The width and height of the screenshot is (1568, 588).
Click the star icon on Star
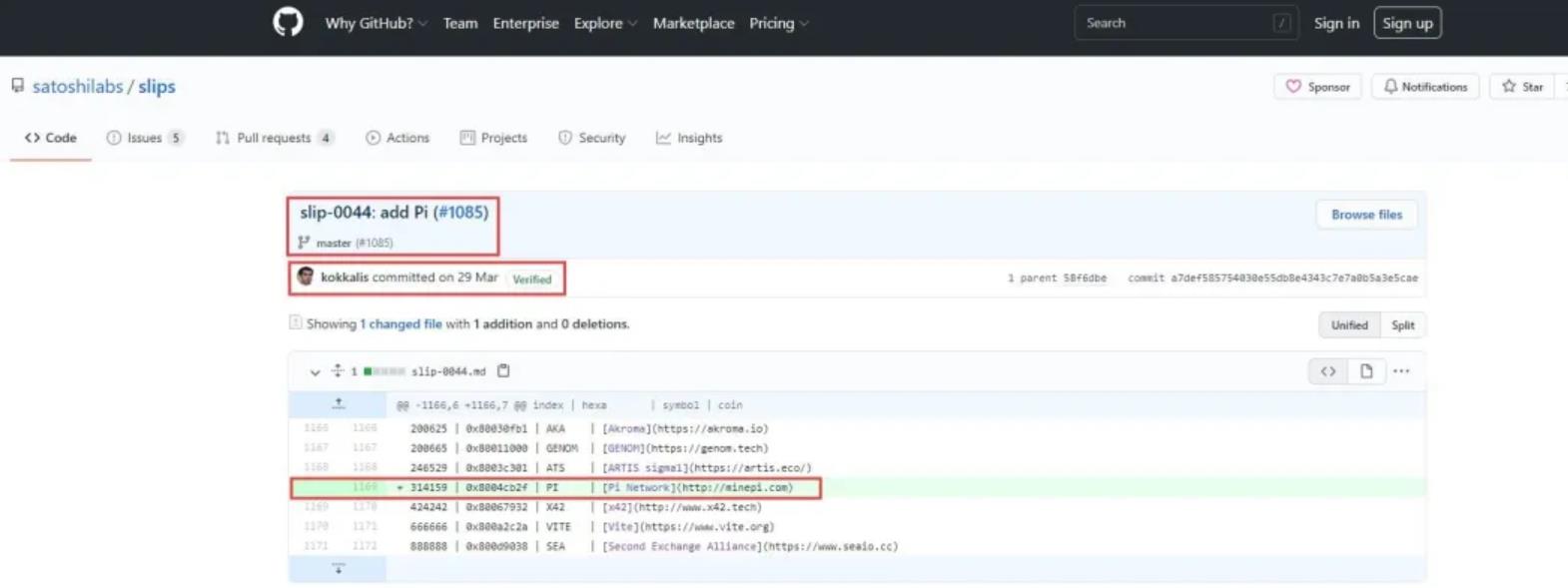(1509, 87)
